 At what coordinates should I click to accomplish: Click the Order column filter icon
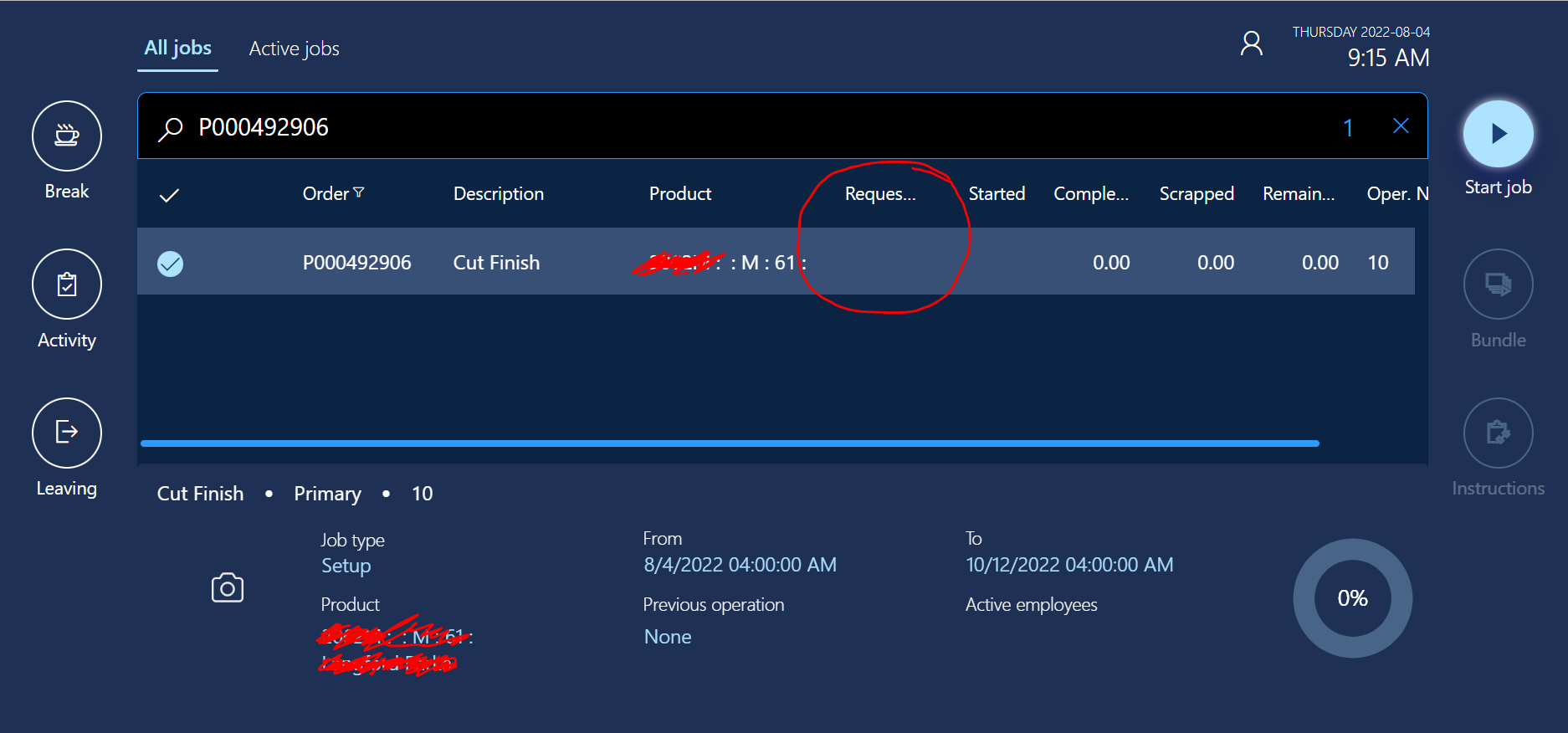coord(359,192)
